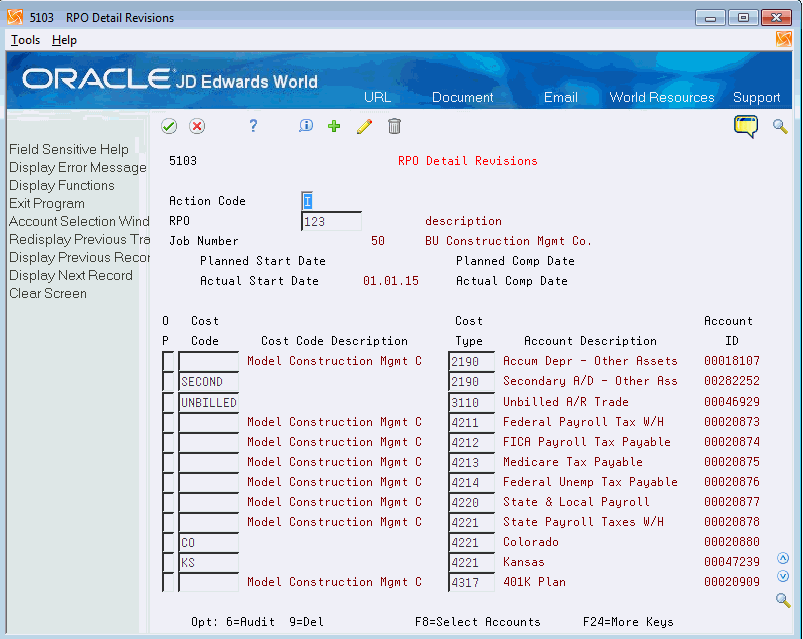Select Display Next Record in sidebar
The height and width of the screenshot is (639, 803).
click(x=71, y=275)
